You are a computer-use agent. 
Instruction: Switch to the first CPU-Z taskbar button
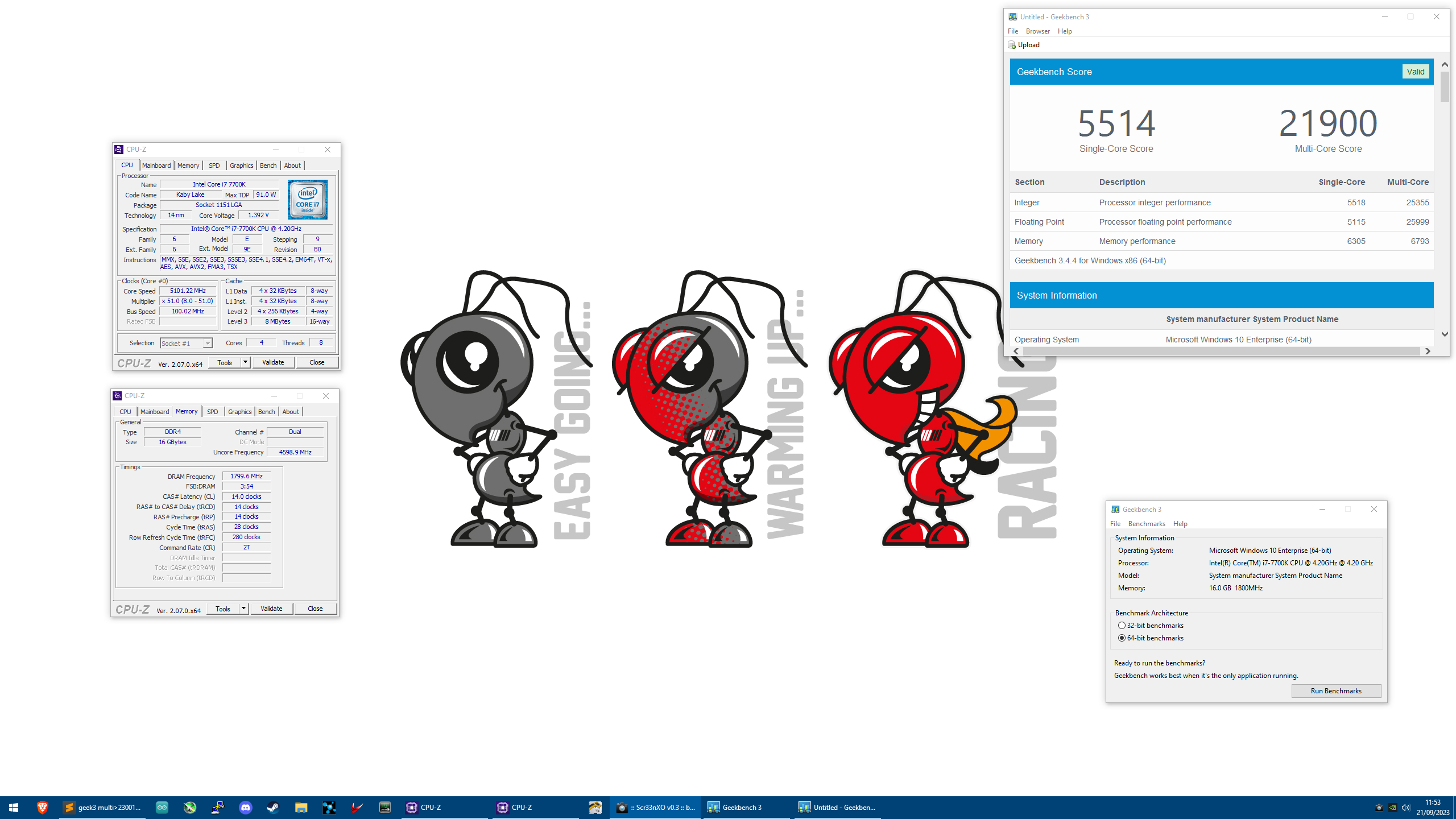tap(445, 807)
